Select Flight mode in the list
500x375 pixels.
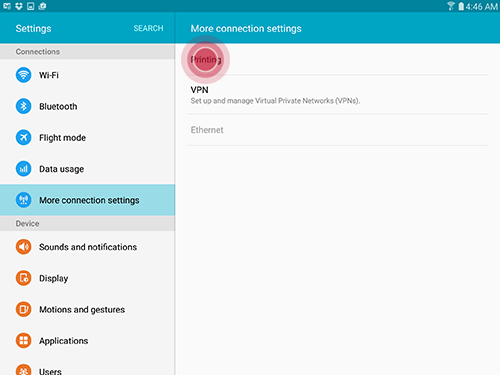pos(87,138)
